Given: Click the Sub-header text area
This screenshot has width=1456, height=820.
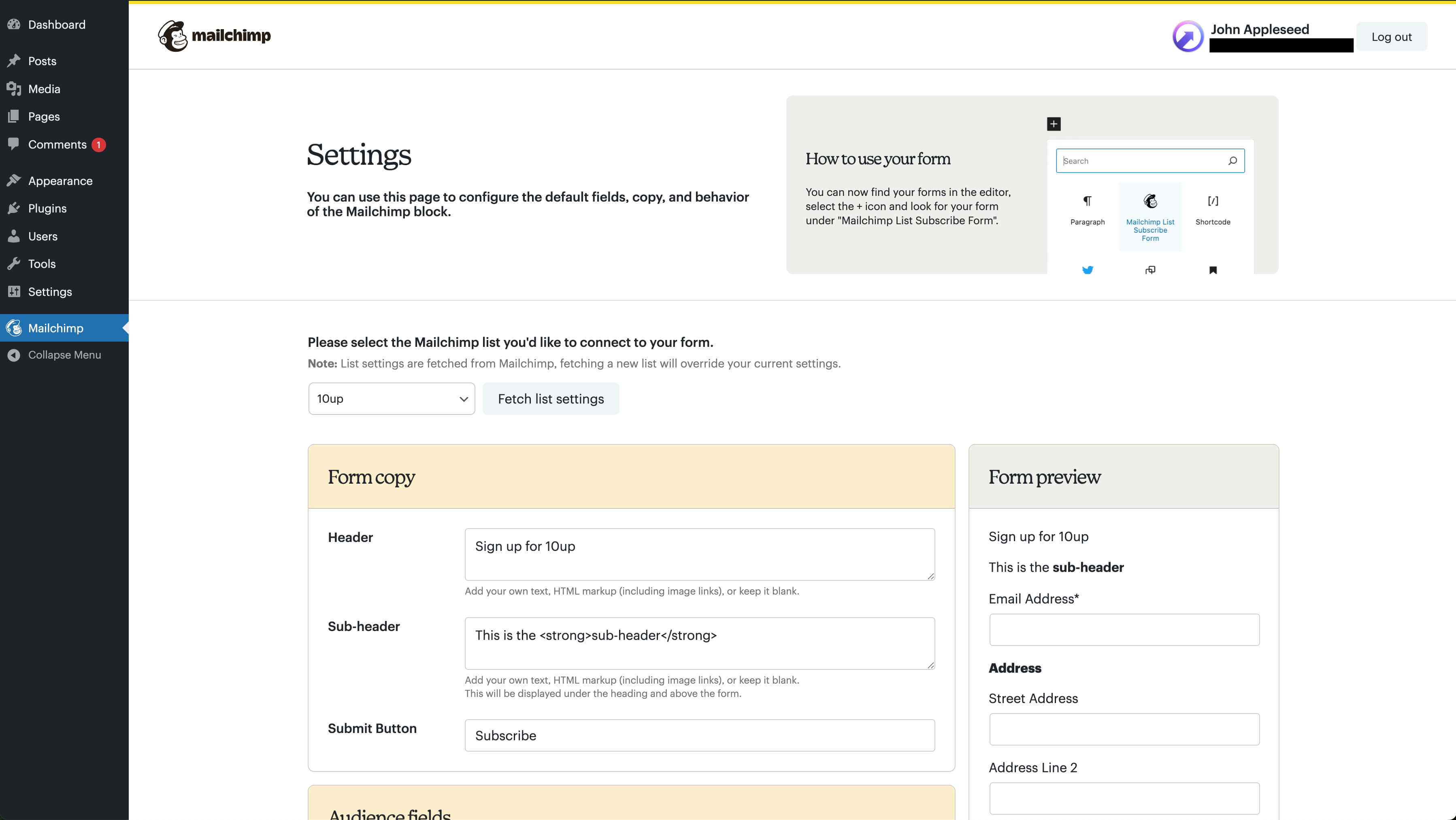Looking at the screenshot, I should click(x=700, y=643).
